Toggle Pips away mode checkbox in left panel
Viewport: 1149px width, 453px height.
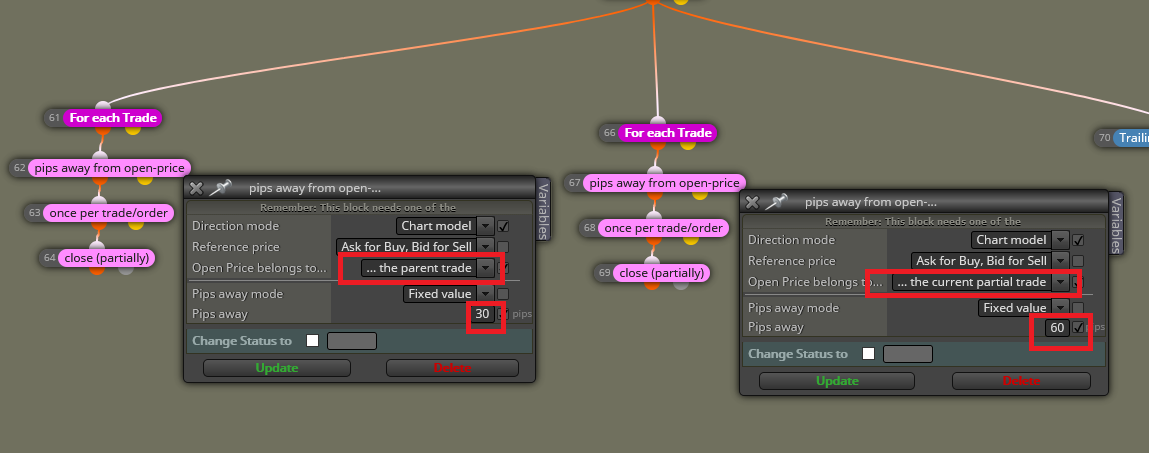tap(503, 294)
